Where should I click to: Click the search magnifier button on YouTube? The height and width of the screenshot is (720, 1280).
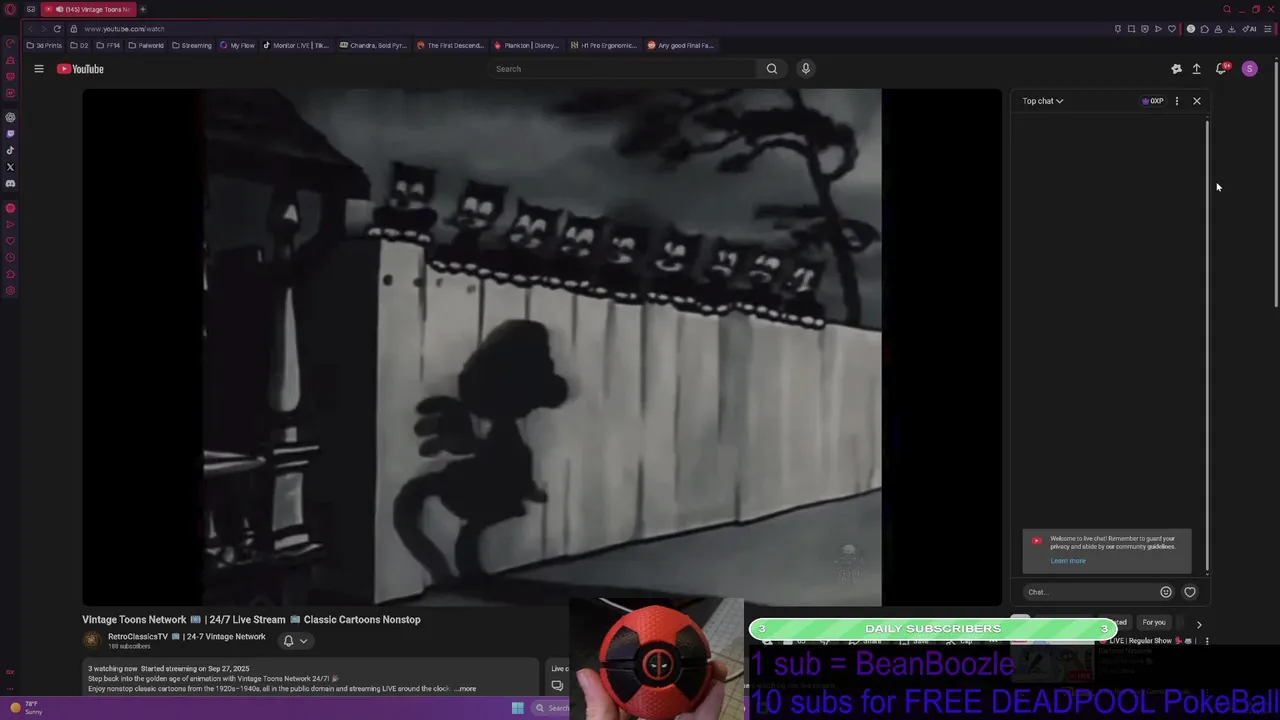(x=771, y=69)
